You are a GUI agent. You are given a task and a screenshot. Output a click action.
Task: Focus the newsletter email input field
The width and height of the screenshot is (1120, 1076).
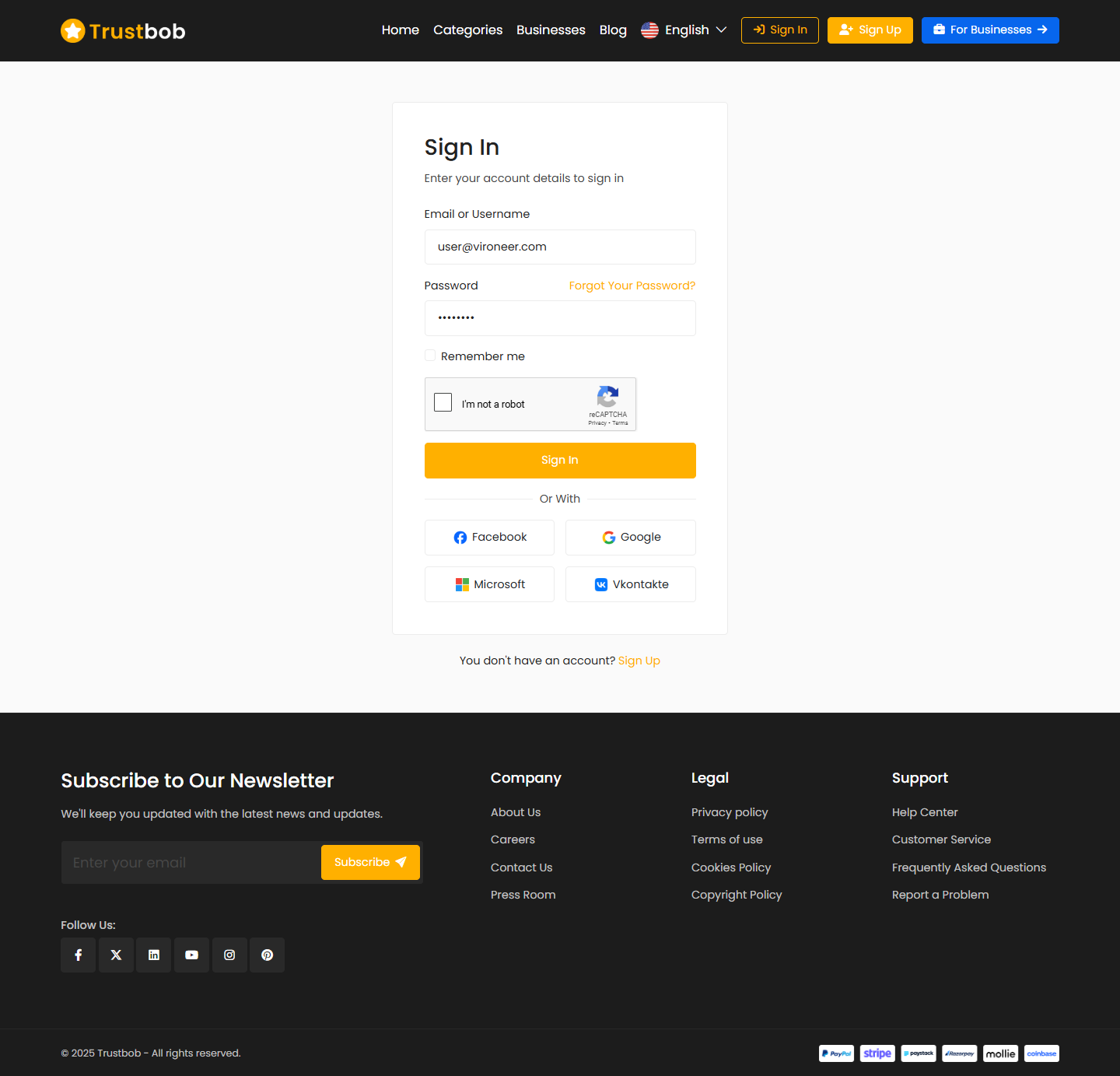tap(191, 863)
